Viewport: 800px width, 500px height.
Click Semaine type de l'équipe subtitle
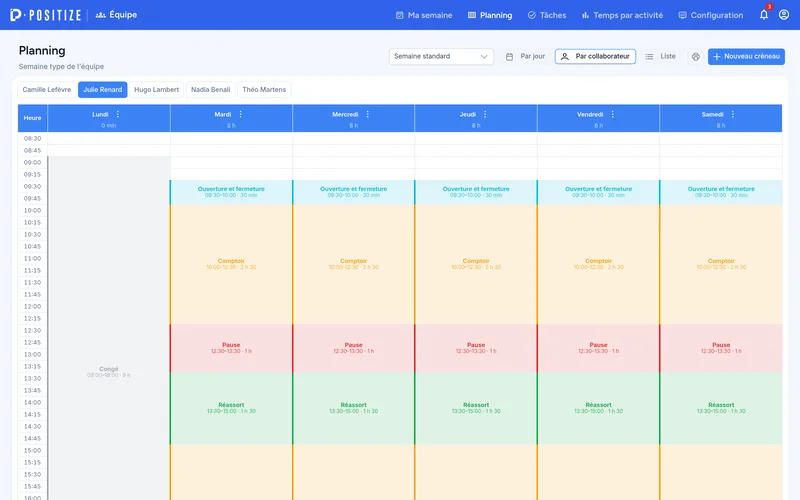(x=61, y=66)
